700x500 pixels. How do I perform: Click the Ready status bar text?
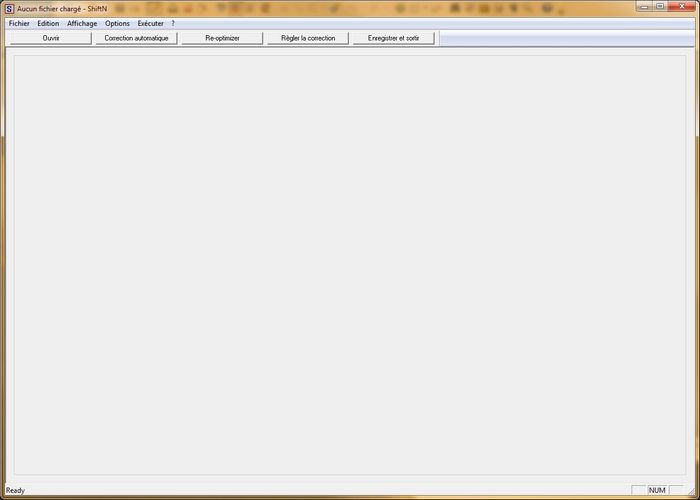point(16,490)
